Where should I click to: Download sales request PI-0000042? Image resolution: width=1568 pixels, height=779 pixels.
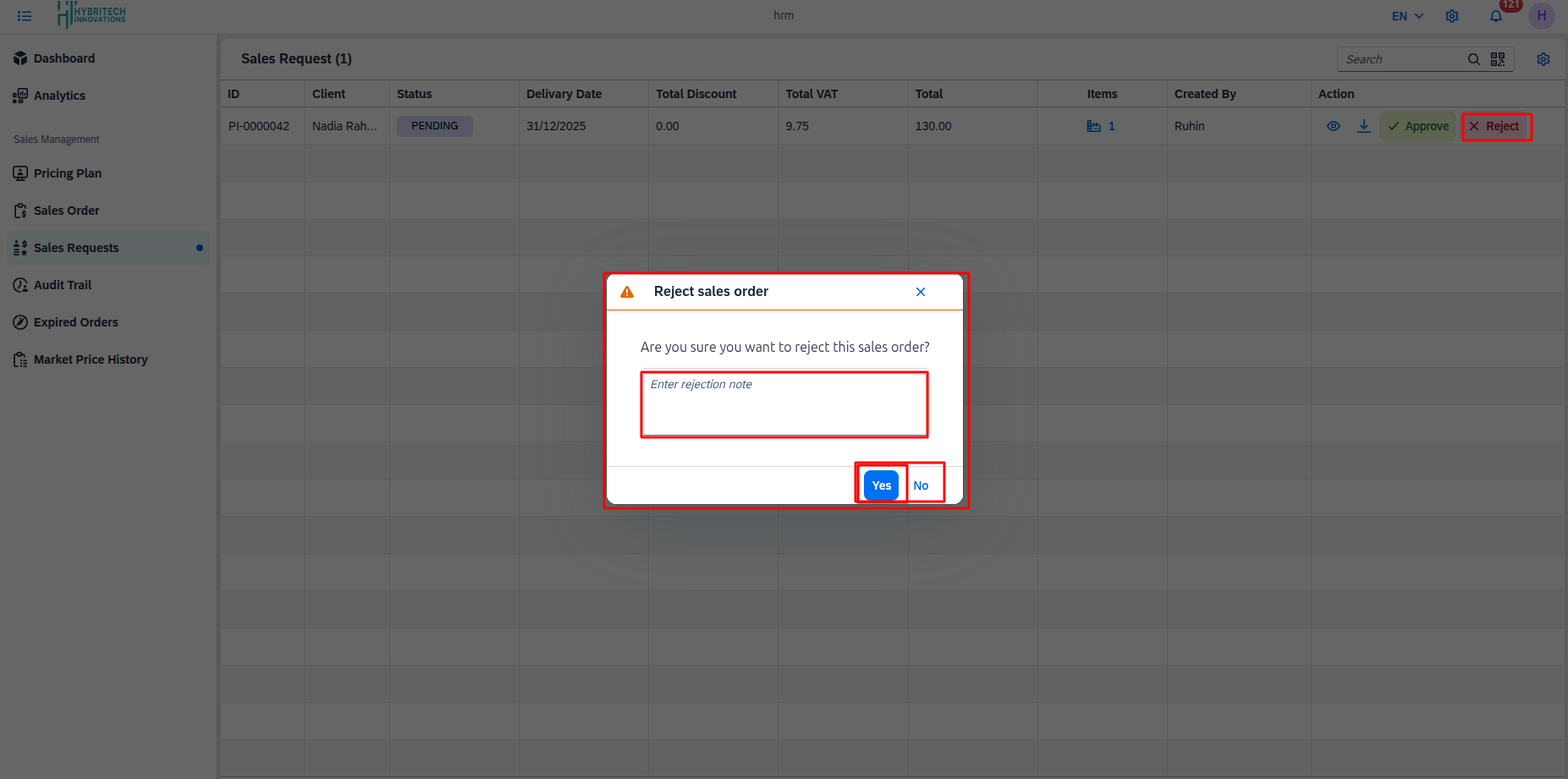click(1363, 125)
